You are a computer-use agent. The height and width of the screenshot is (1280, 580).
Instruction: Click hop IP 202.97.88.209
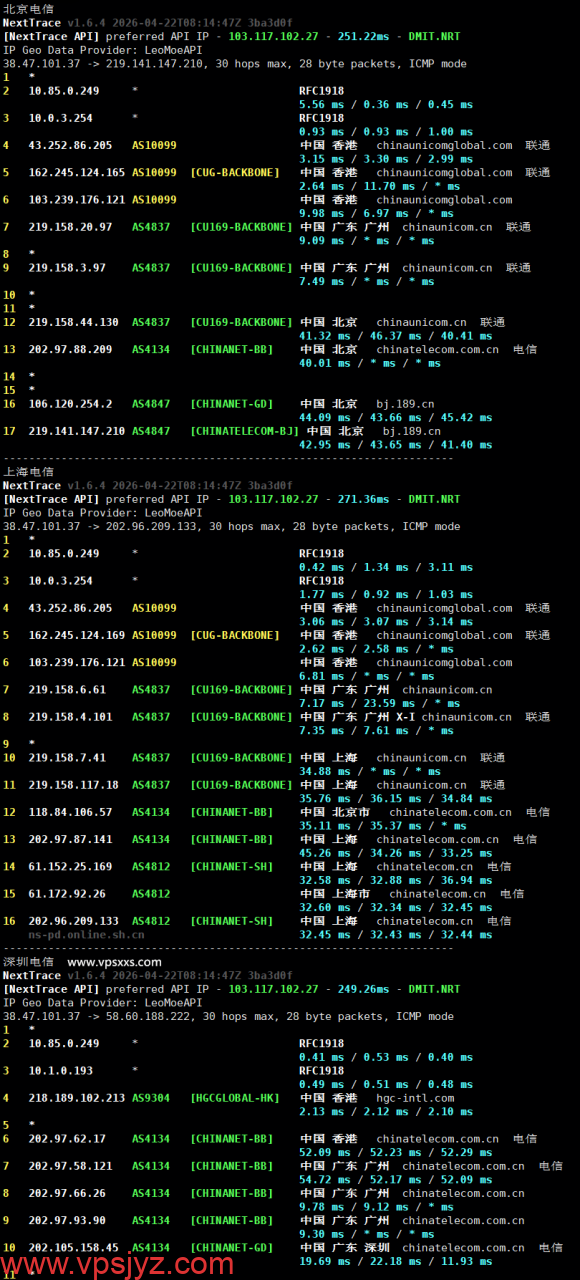click(70, 349)
